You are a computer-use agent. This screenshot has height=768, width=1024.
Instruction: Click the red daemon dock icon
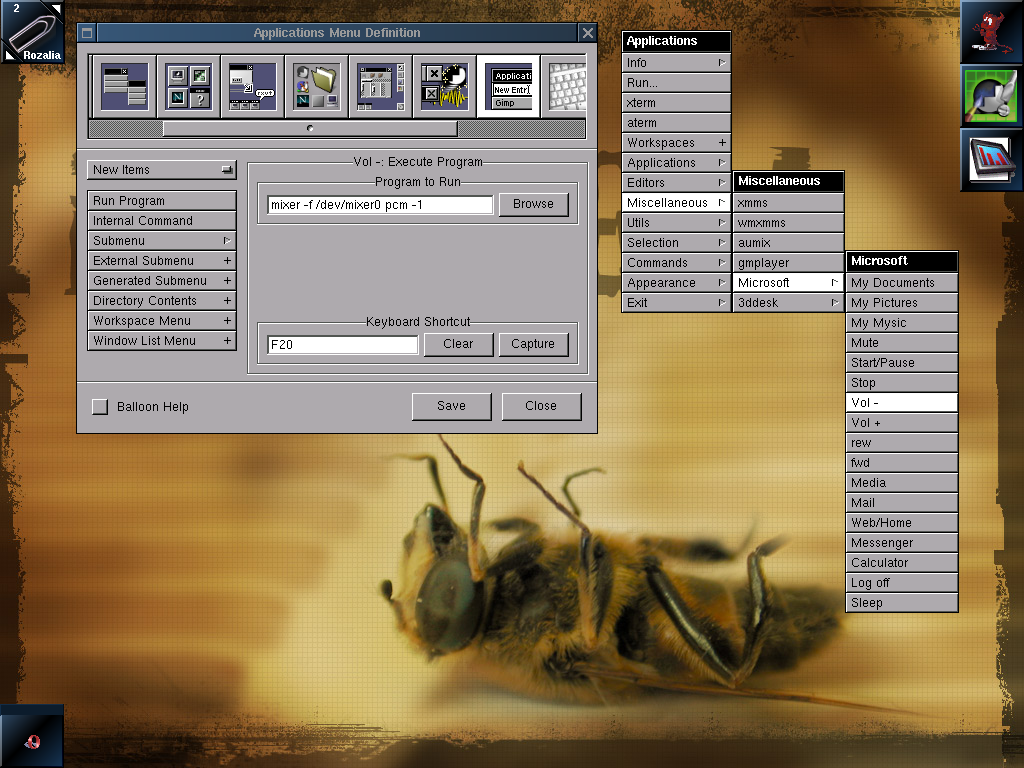coord(991,32)
